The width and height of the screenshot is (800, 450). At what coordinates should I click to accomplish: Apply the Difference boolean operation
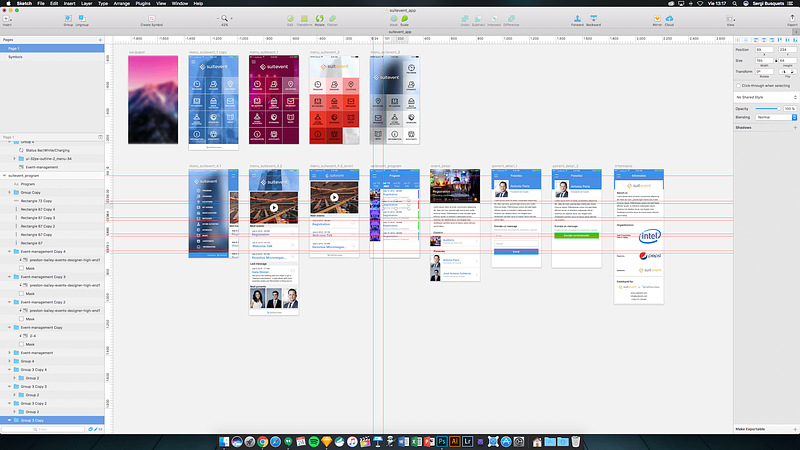click(x=511, y=19)
